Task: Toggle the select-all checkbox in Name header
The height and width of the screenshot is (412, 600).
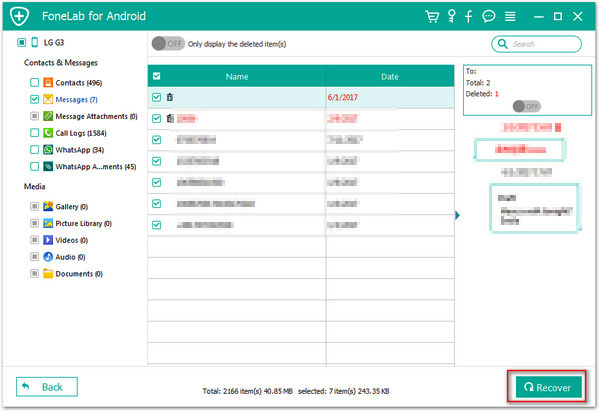Action: [157, 76]
